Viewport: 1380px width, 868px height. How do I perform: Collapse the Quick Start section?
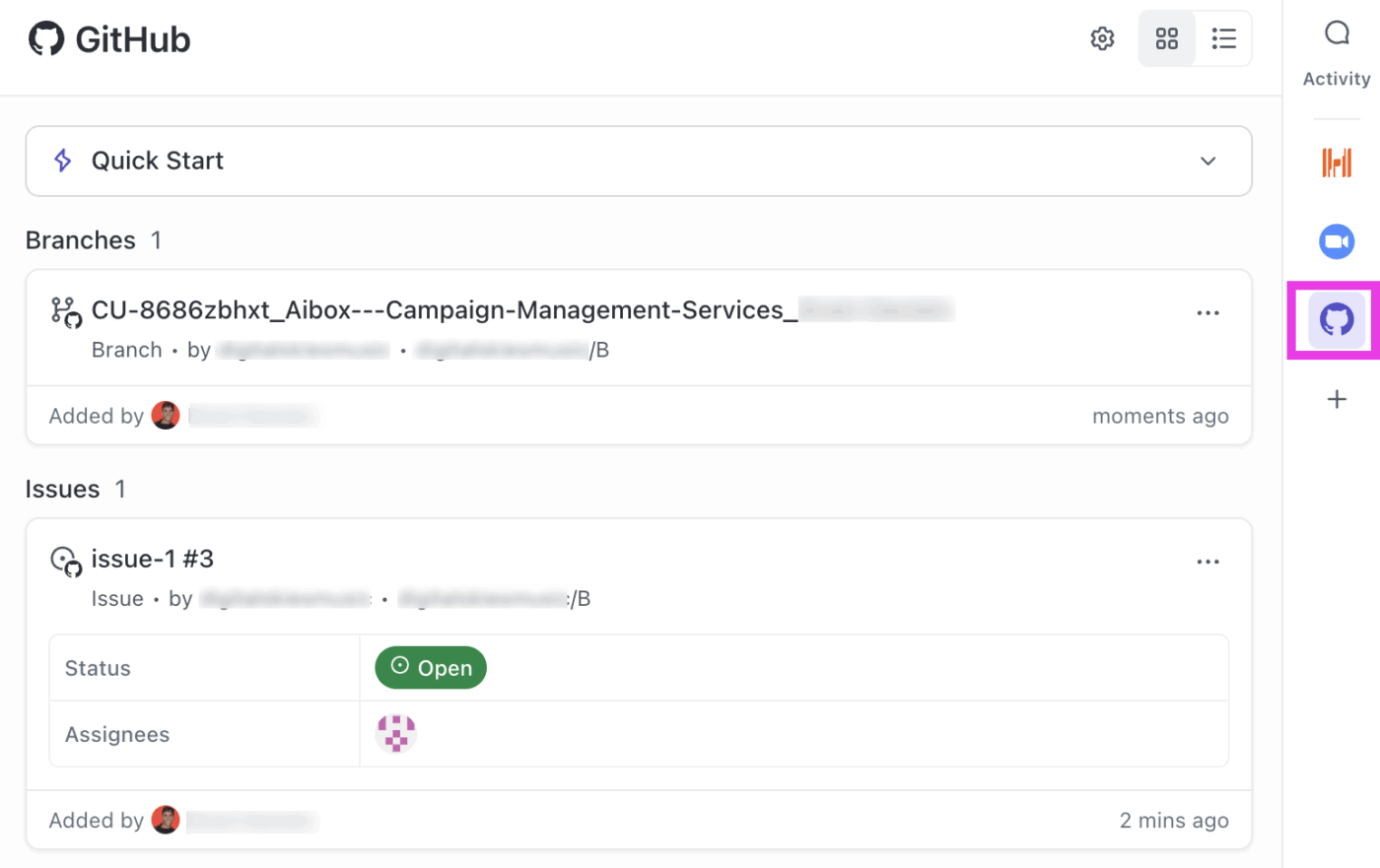point(1207,161)
